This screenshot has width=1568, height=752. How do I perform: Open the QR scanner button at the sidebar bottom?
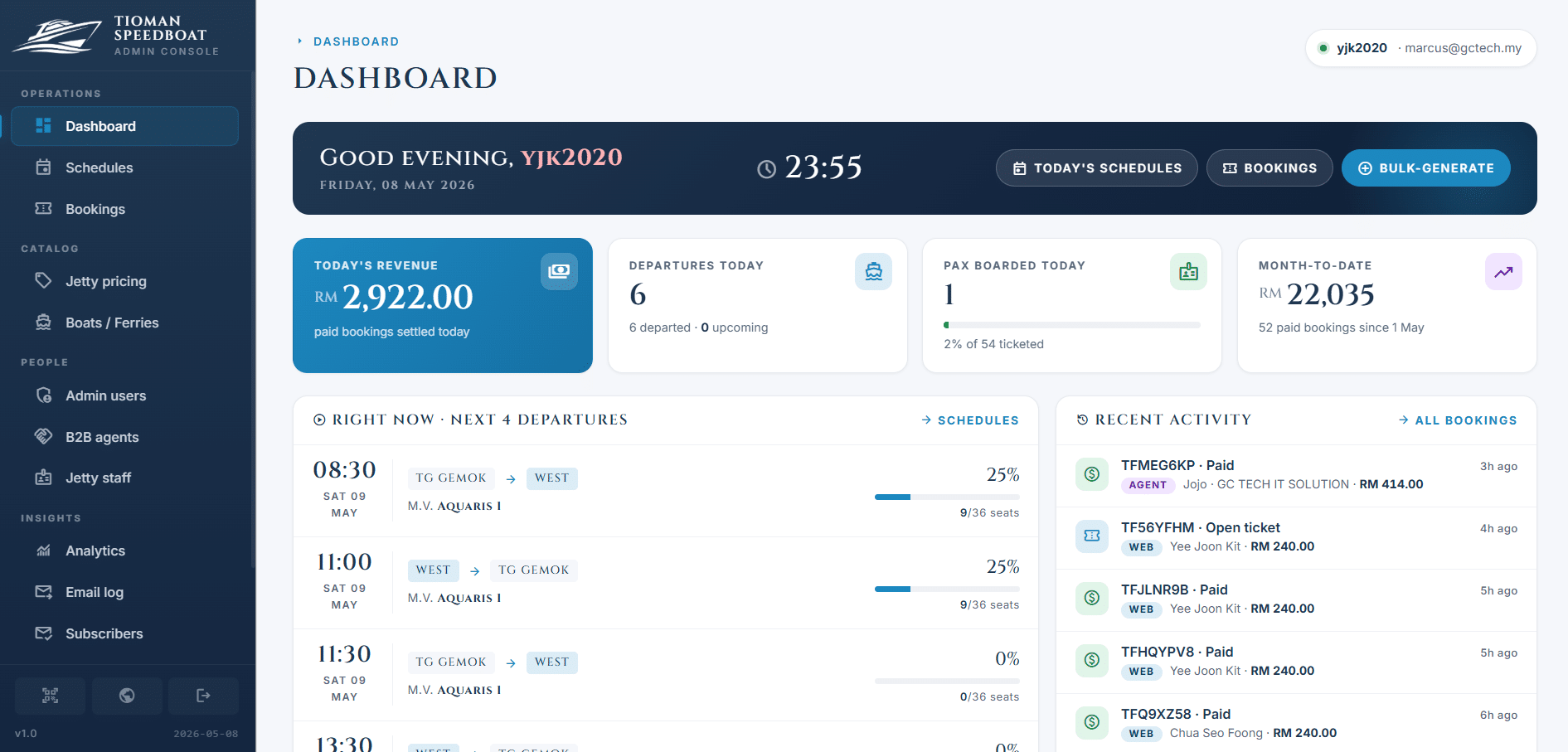pos(50,696)
